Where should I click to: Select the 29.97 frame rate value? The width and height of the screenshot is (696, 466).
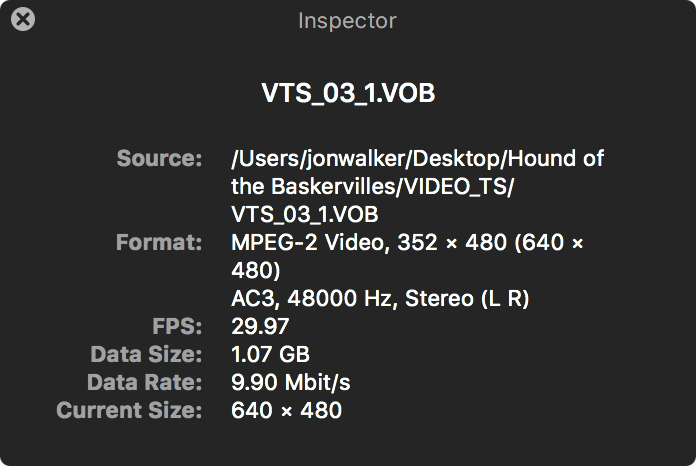tap(259, 326)
